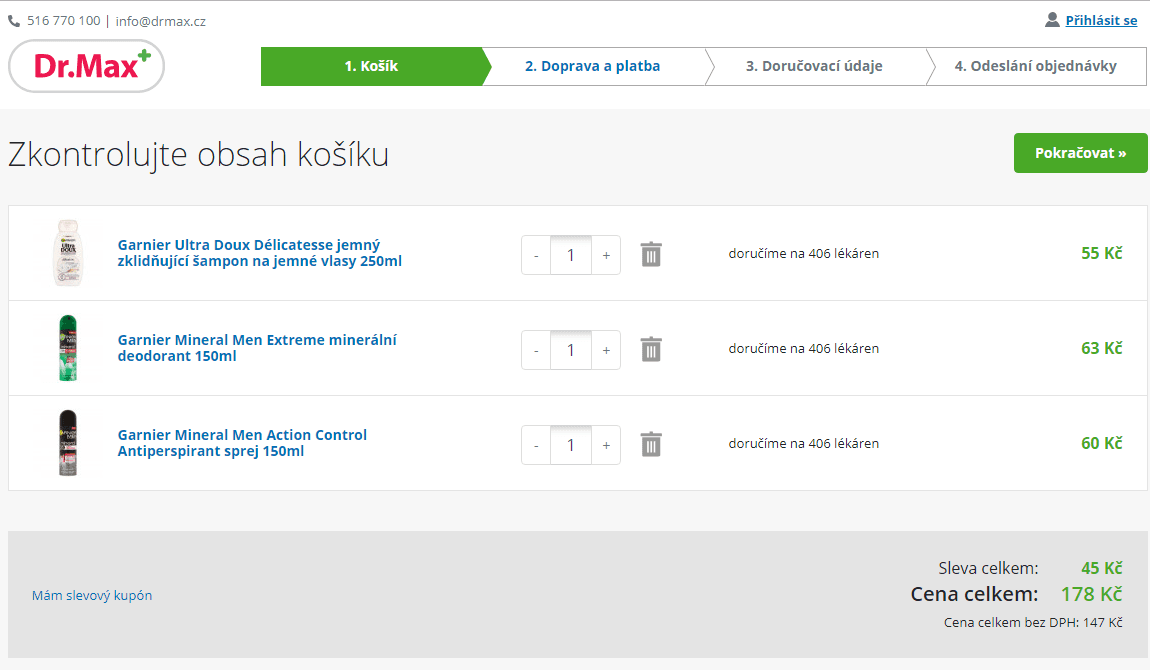Increase quantity of Mineral Men Extreme deodorant

coord(606,350)
